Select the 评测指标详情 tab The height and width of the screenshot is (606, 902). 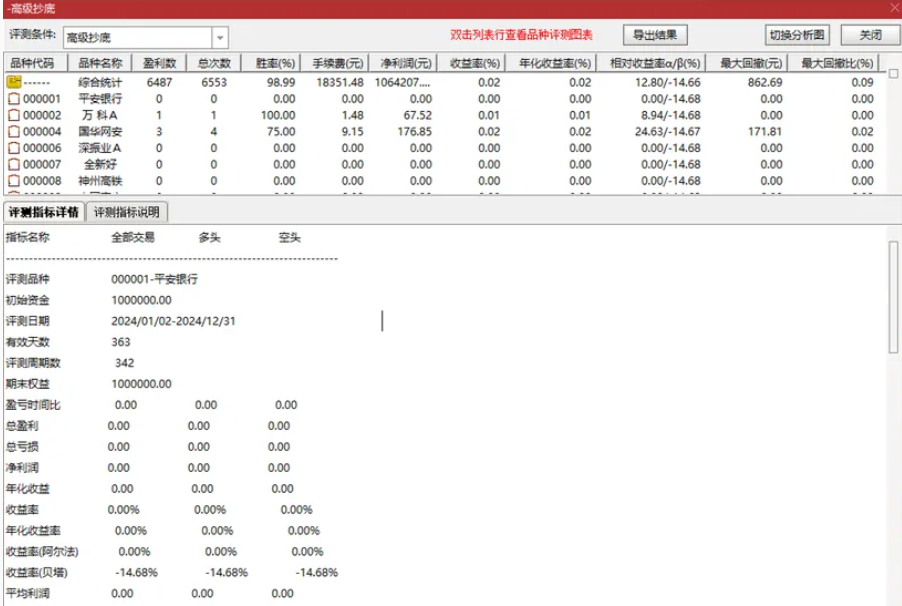tap(44, 212)
